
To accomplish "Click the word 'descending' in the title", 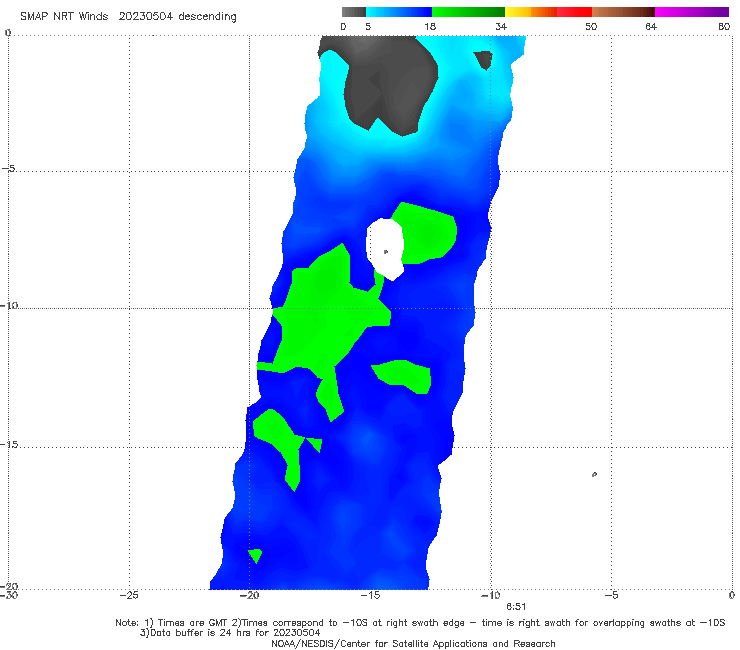I will point(207,17).
